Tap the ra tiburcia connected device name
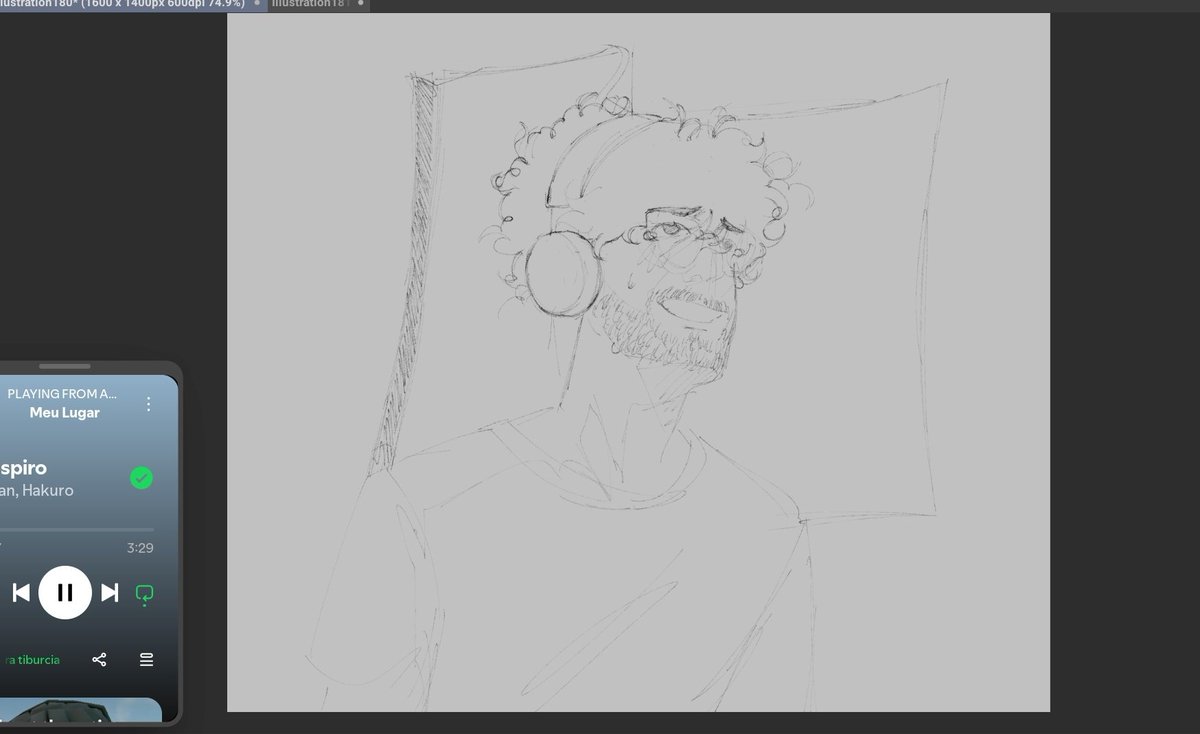The image size is (1200, 734). (x=30, y=660)
